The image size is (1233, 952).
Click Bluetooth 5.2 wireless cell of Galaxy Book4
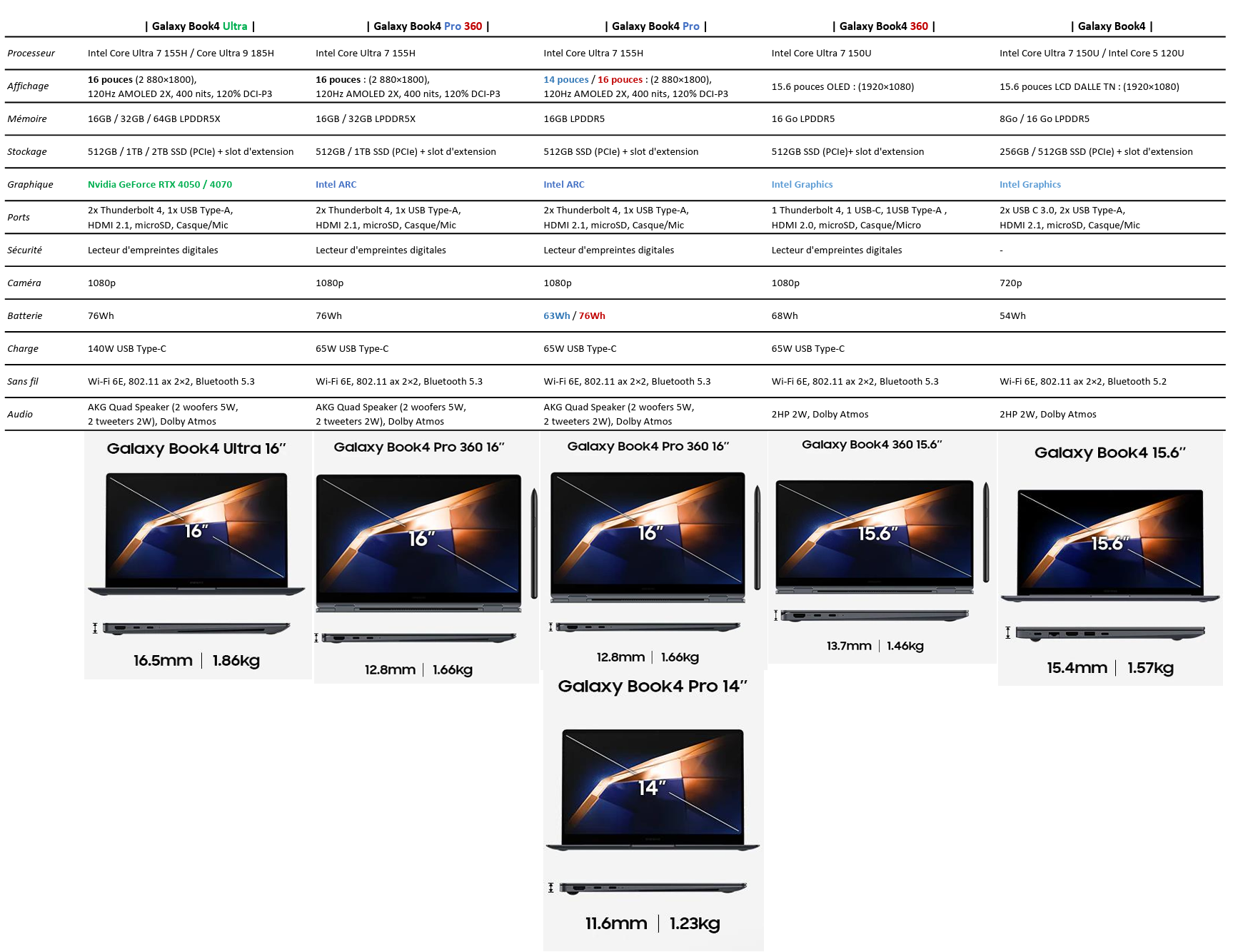1083,382
